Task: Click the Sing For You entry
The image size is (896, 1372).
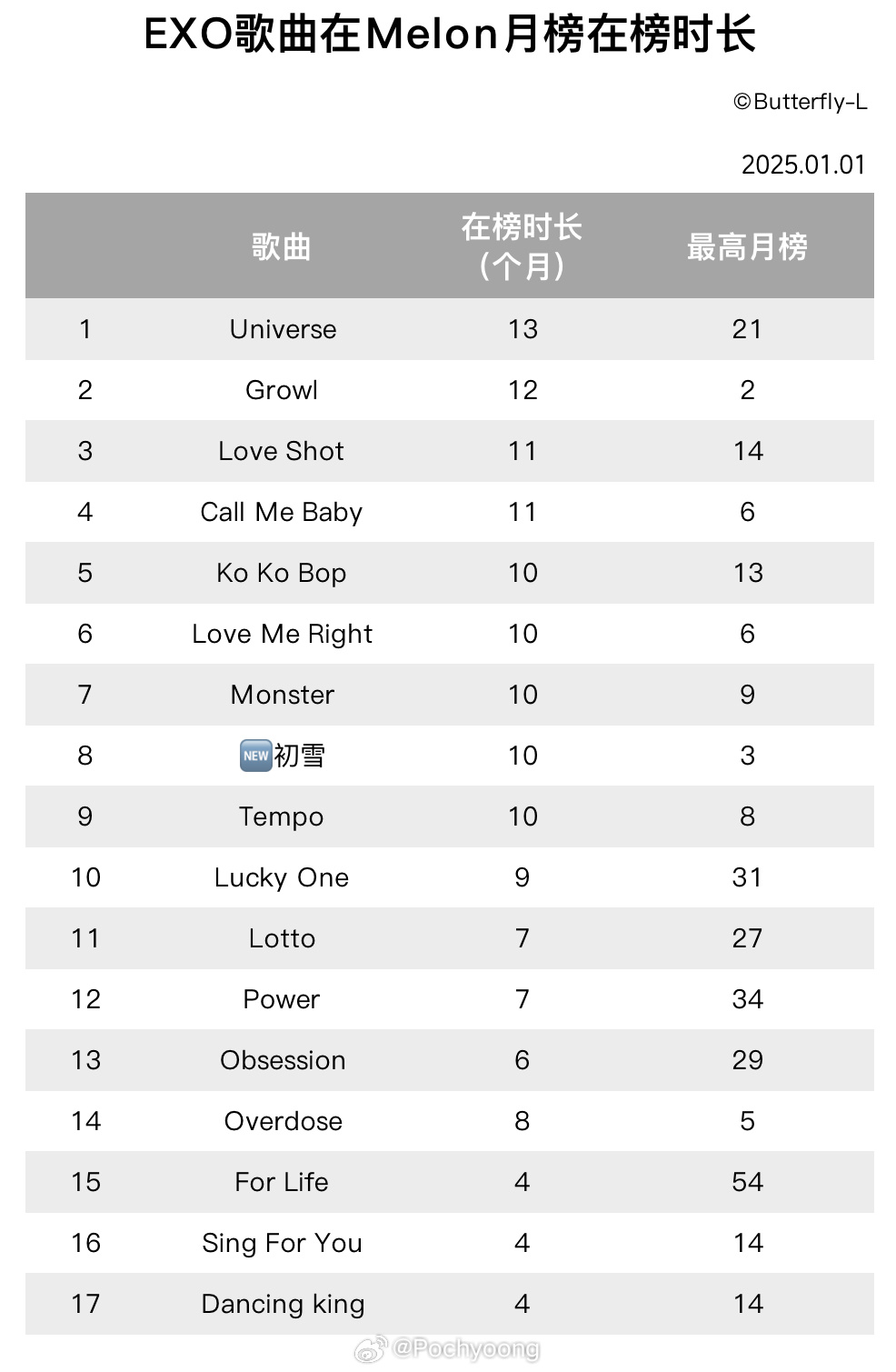Action: tap(282, 1243)
